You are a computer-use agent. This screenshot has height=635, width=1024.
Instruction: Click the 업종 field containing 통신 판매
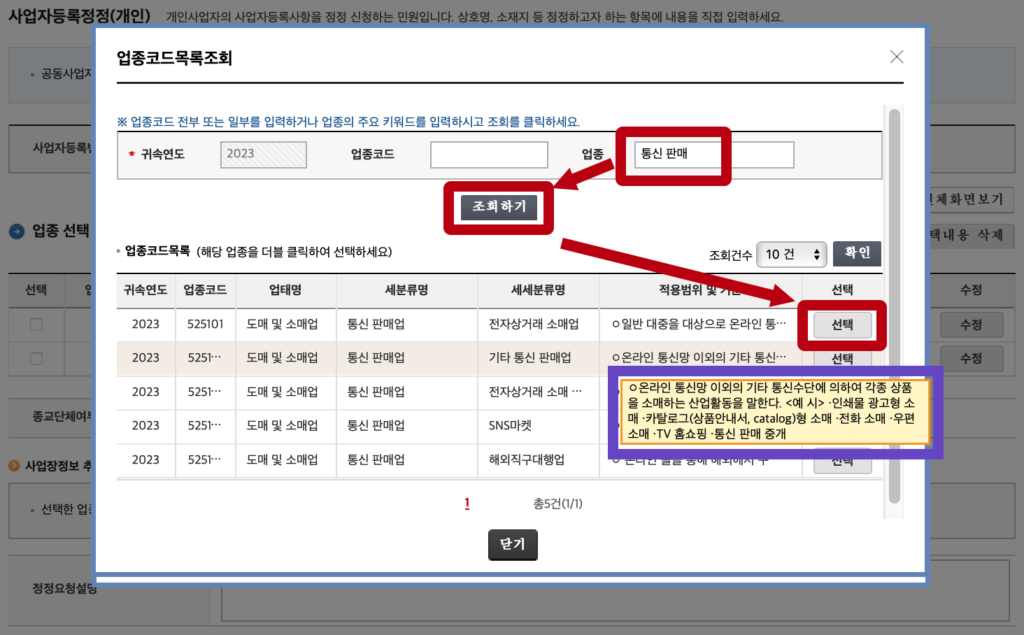[714, 155]
